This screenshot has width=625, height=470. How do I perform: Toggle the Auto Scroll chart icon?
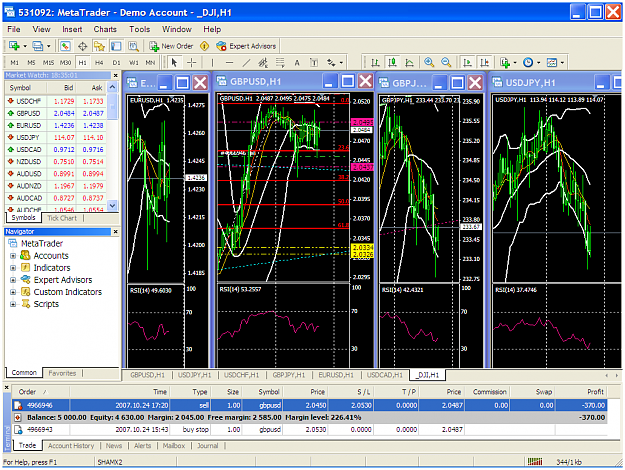[x=467, y=63]
